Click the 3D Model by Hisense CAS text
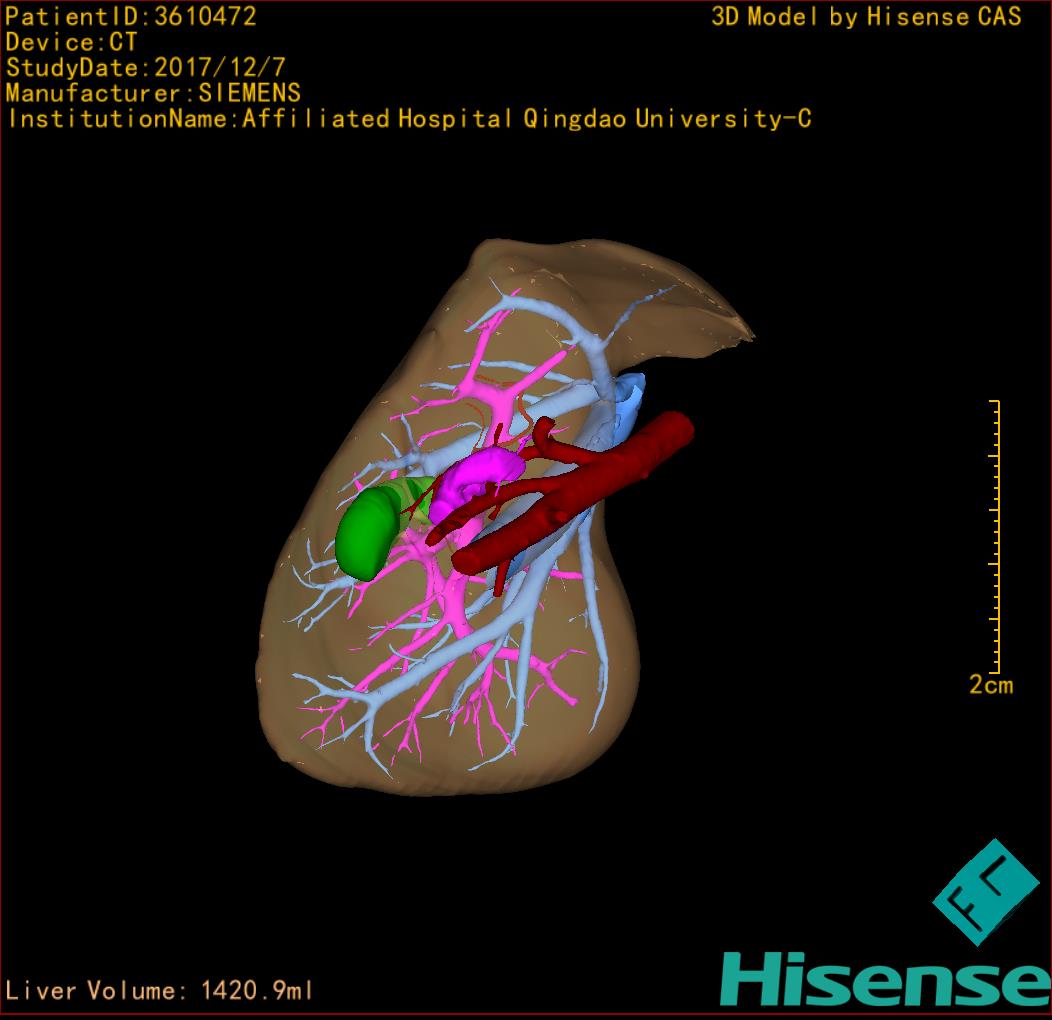1052x1020 pixels. pos(866,17)
